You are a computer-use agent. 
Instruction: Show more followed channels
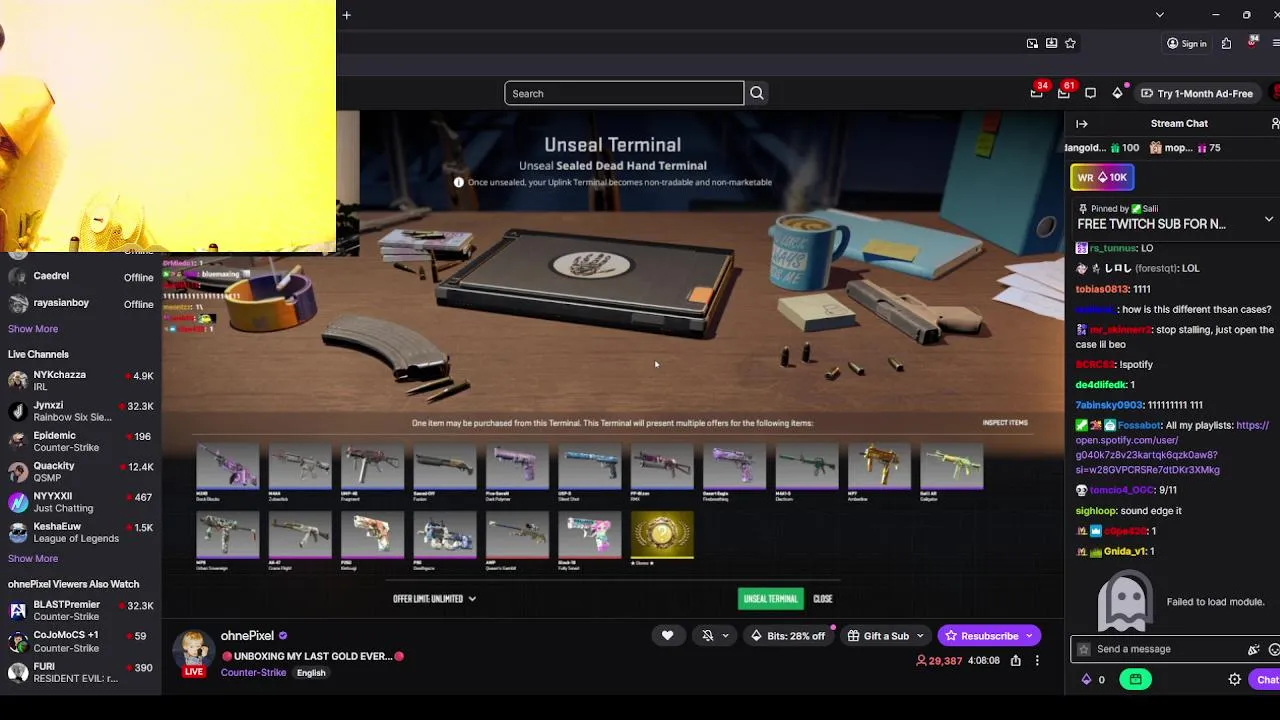pyautogui.click(x=33, y=329)
